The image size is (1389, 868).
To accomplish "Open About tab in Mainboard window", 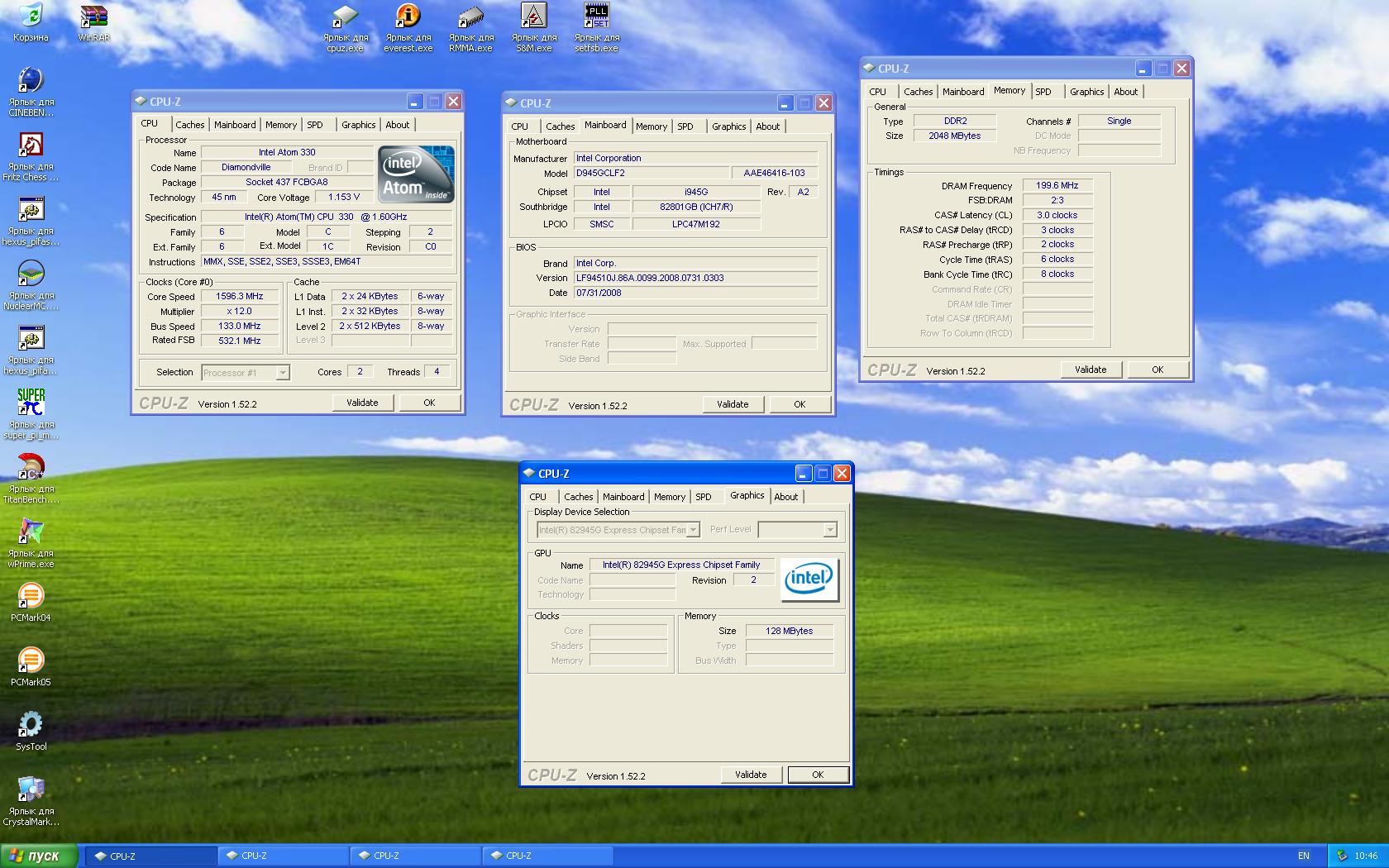I will (x=768, y=126).
